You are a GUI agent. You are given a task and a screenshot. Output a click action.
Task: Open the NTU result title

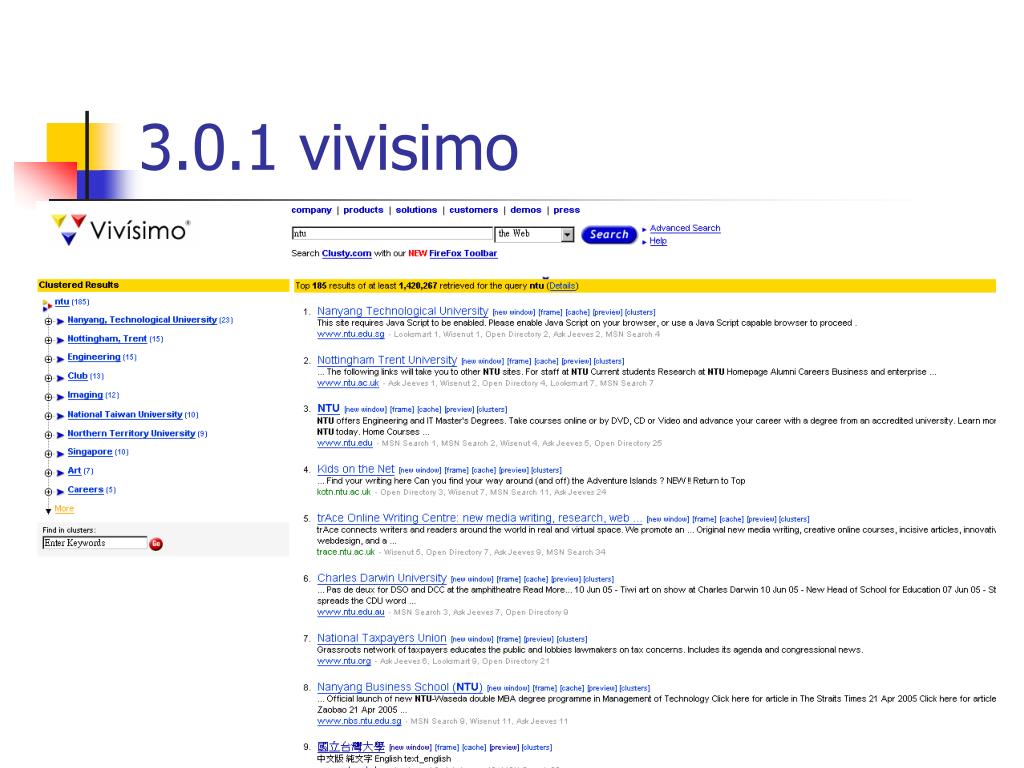328,408
